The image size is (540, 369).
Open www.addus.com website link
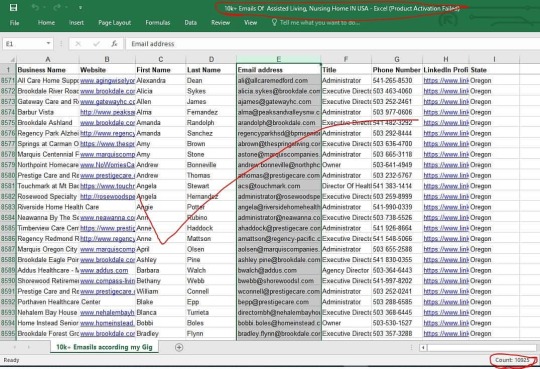coord(104,270)
